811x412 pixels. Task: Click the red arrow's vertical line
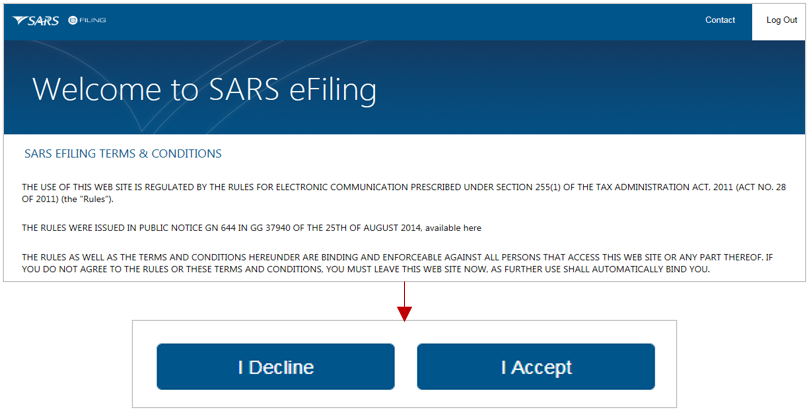(404, 295)
